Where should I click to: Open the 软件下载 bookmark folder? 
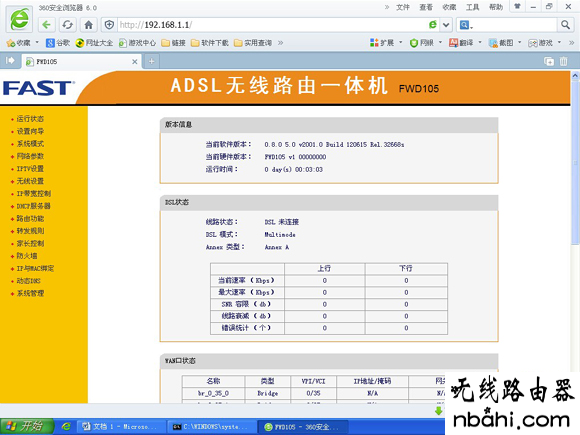tap(210, 43)
